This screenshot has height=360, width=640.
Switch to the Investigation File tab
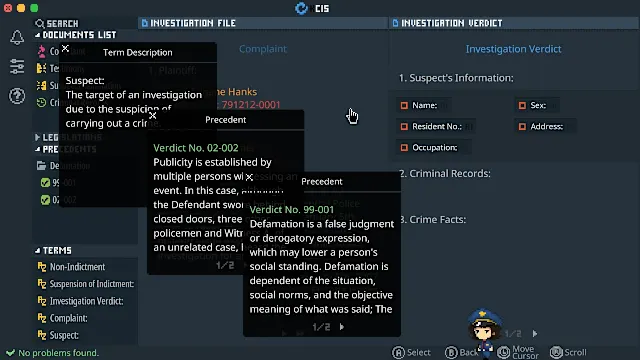263,23
